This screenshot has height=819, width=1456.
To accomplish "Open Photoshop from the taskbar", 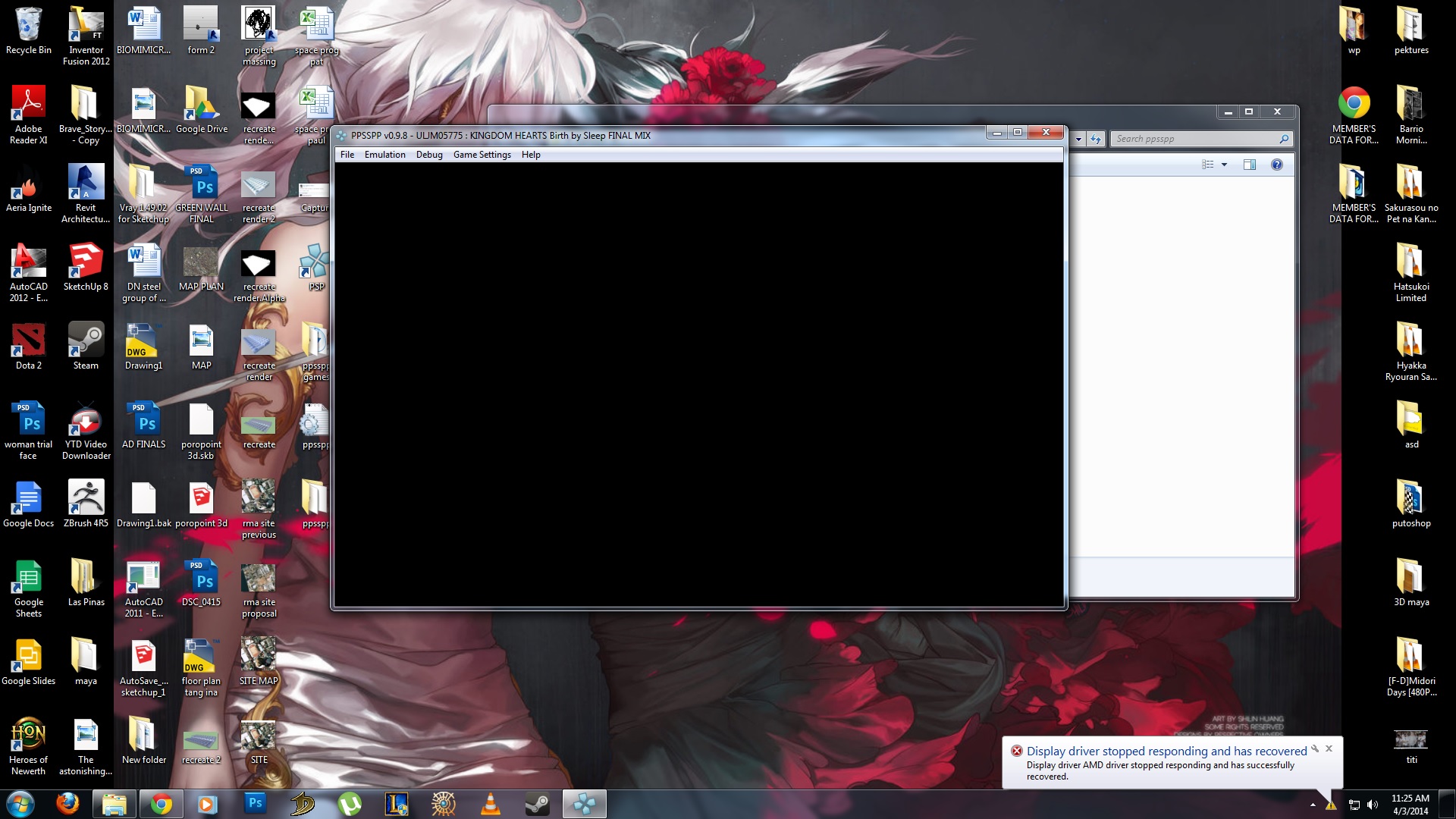I will 255,804.
